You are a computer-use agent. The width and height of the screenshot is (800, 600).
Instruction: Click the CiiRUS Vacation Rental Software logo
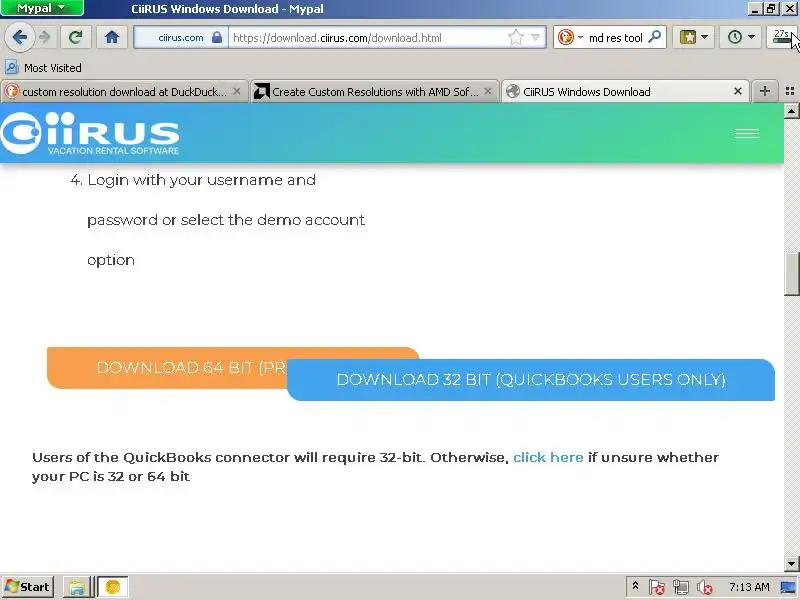[x=90, y=133]
